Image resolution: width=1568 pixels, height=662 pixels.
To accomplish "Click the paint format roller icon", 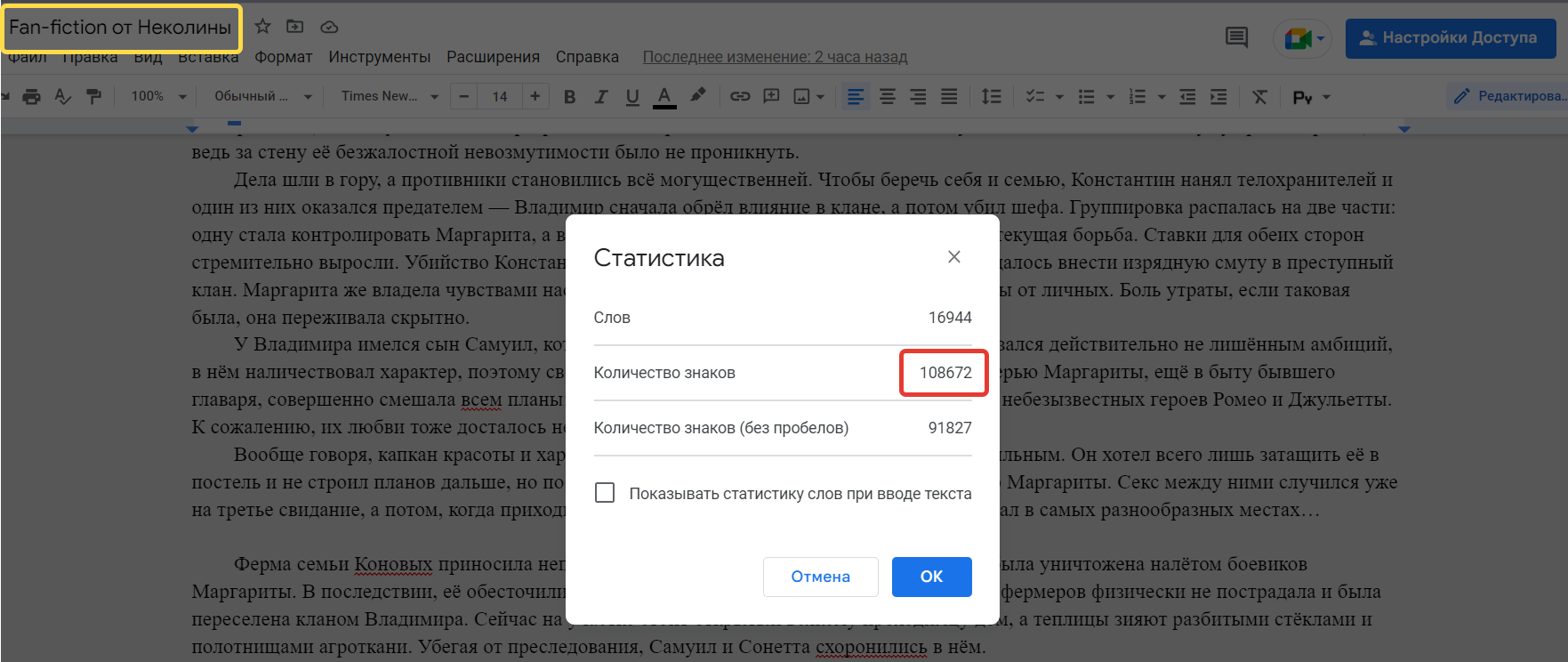I will pos(93,97).
